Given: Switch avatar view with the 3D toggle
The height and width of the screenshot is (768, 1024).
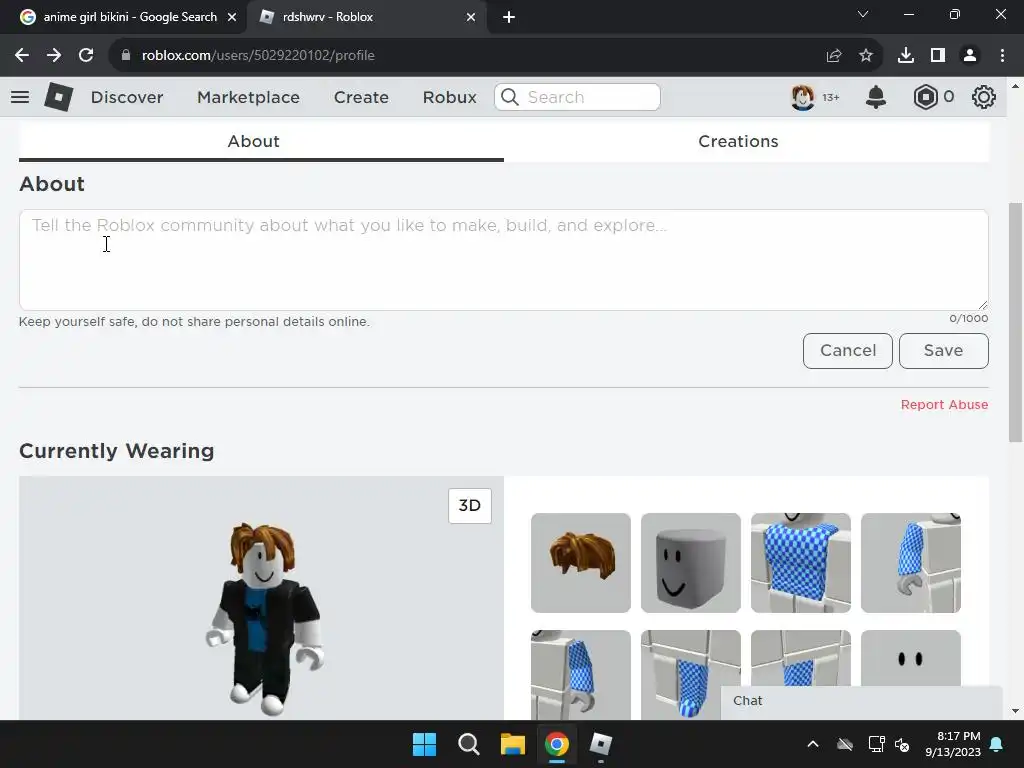Looking at the screenshot, I should pos(470,505).
